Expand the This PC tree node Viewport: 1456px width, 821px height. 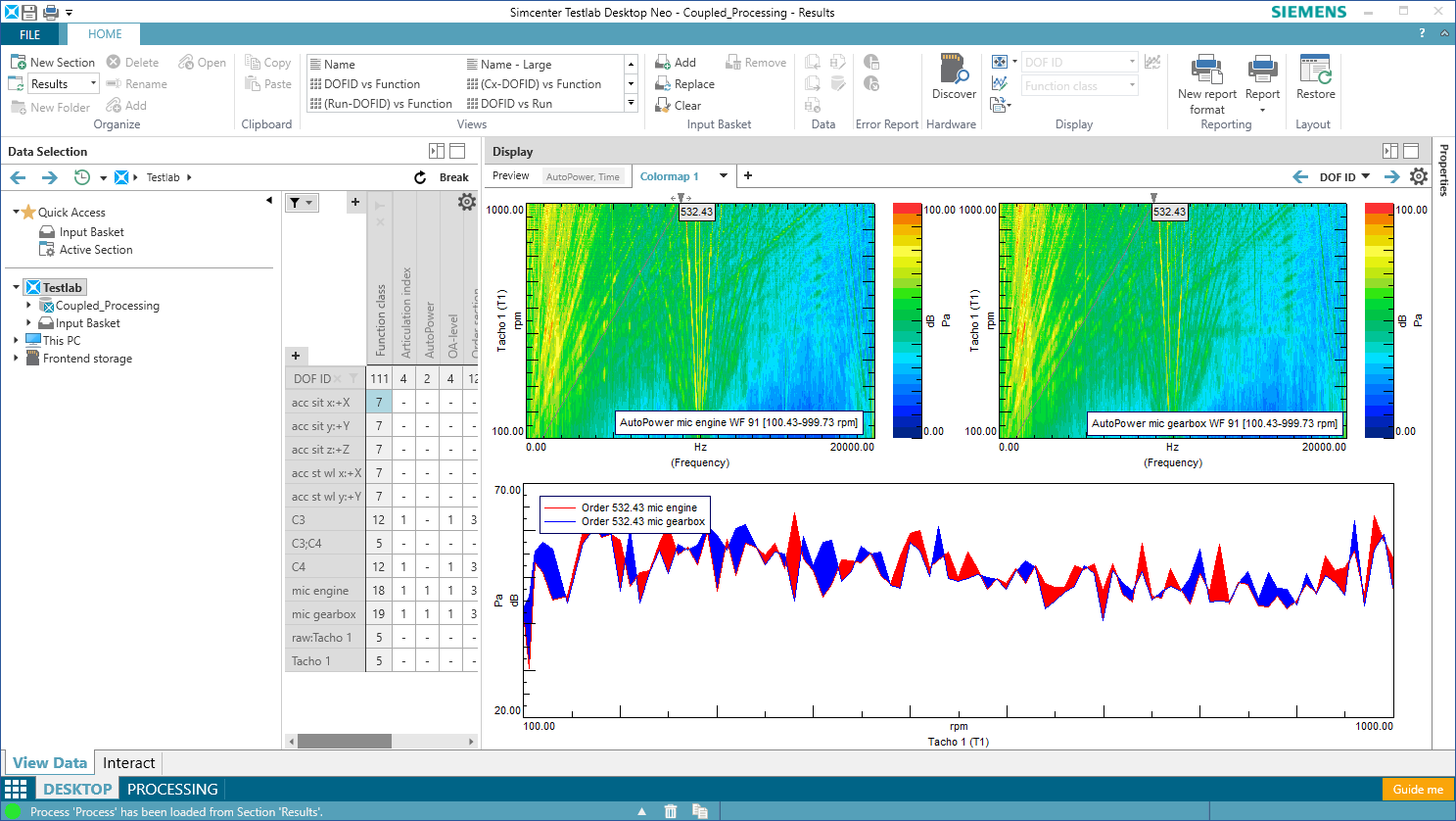pos(16,341)
